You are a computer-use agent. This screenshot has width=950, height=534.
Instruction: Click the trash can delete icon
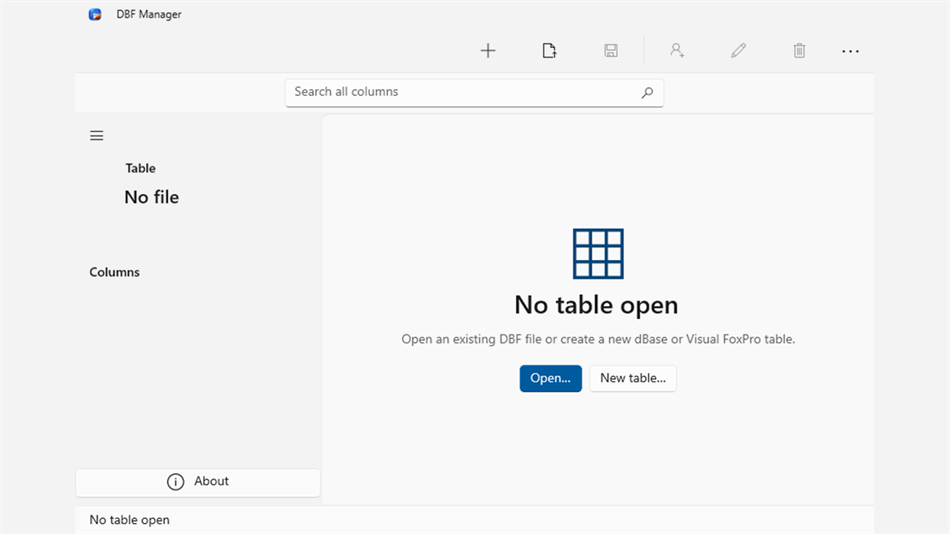click(x=799, y=51)
